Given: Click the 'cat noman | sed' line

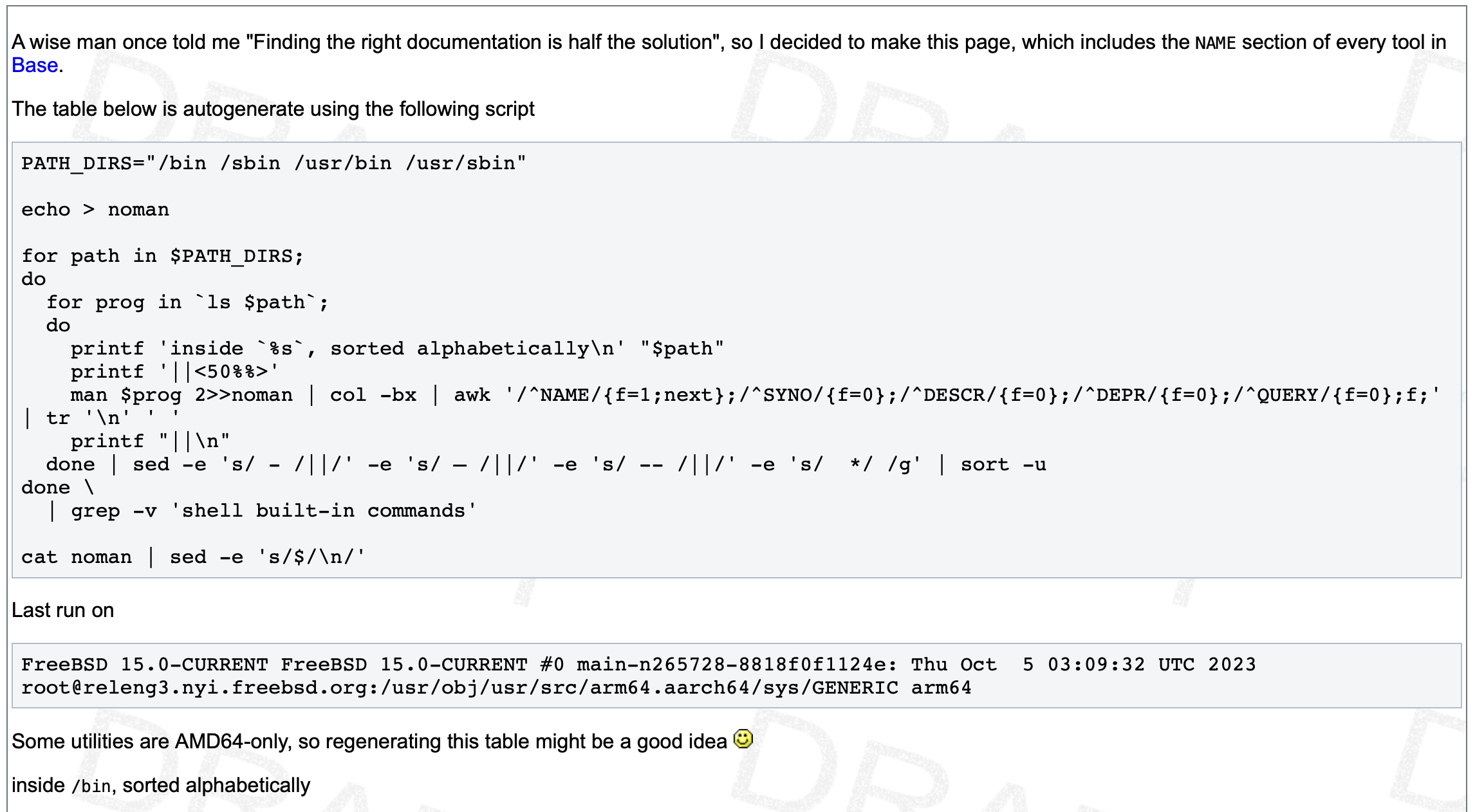Looking at the screenshot, I should (x=193, y=557).
